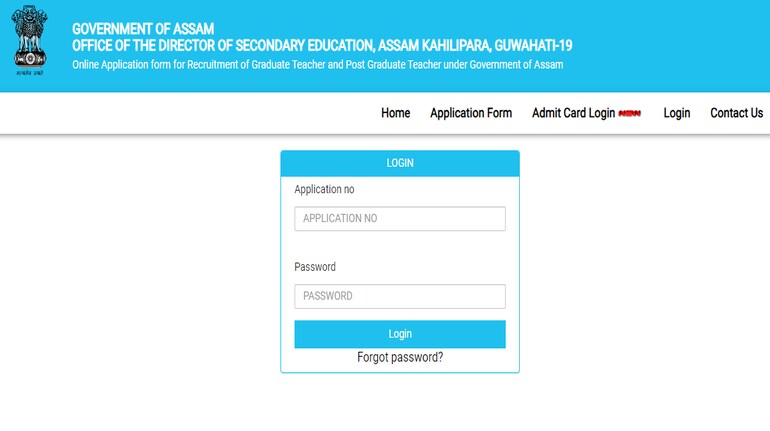Click the Online Application form subtitle text

click(317, 64)
